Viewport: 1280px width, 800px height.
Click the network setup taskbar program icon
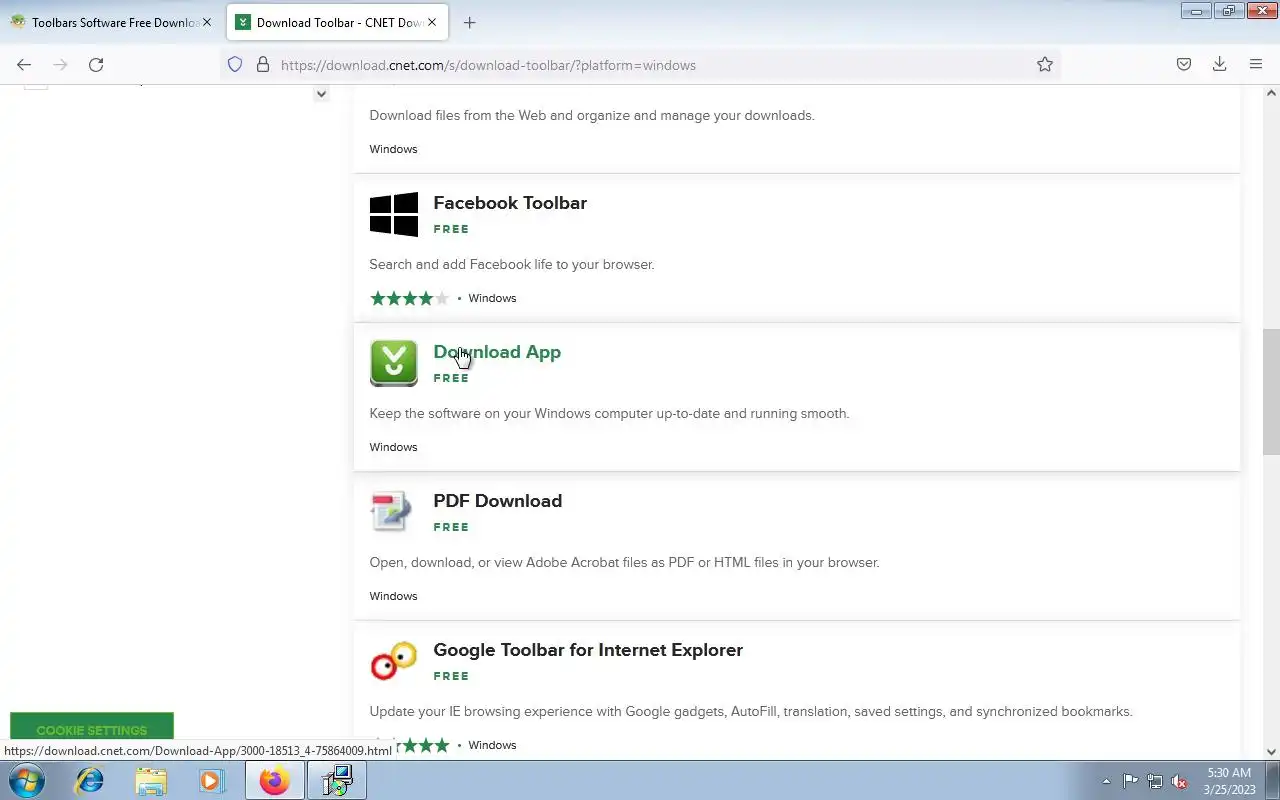(337, 780)
